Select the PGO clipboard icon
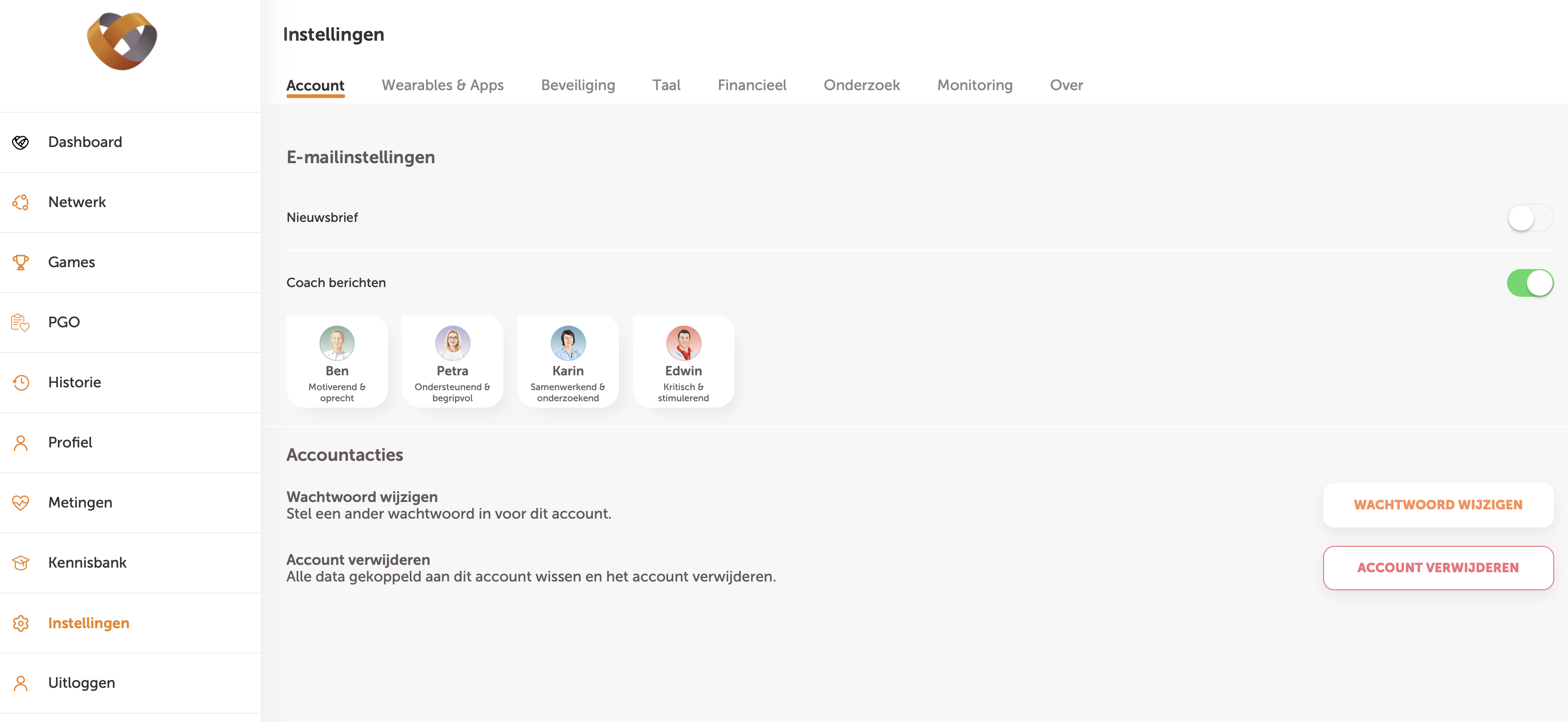The image size is (1568, 722). pyautogui.click(x=21, y=323)
